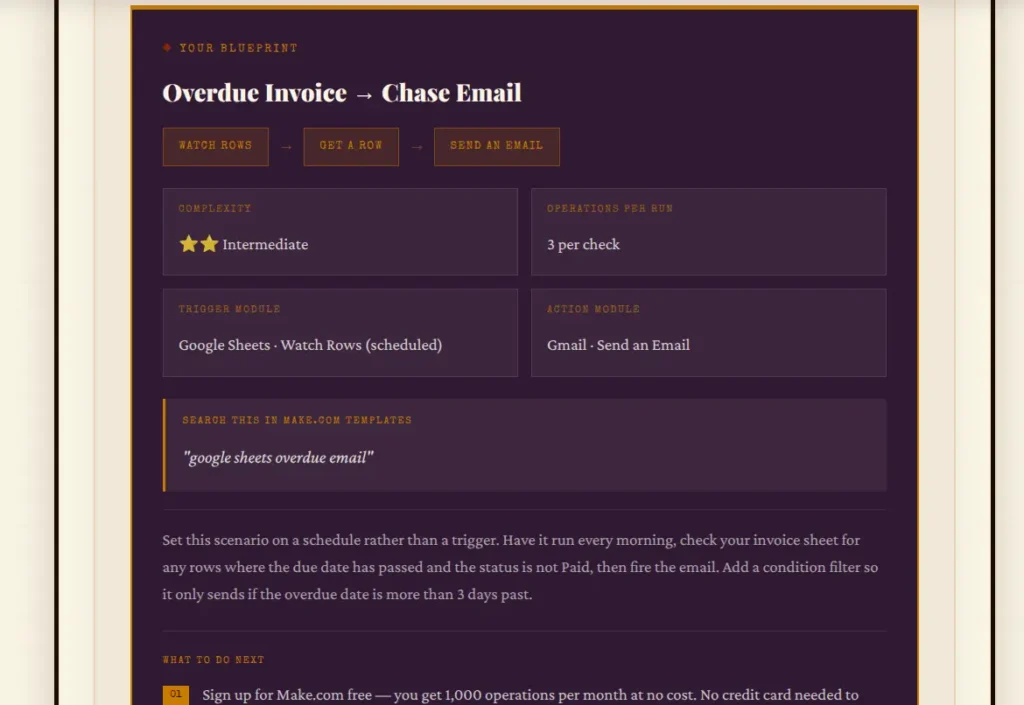Image resolution: width=1024 pixels, height=705 pixels.
Task: Click the Search This in Make.com Templates label
Action: point(297,420)
